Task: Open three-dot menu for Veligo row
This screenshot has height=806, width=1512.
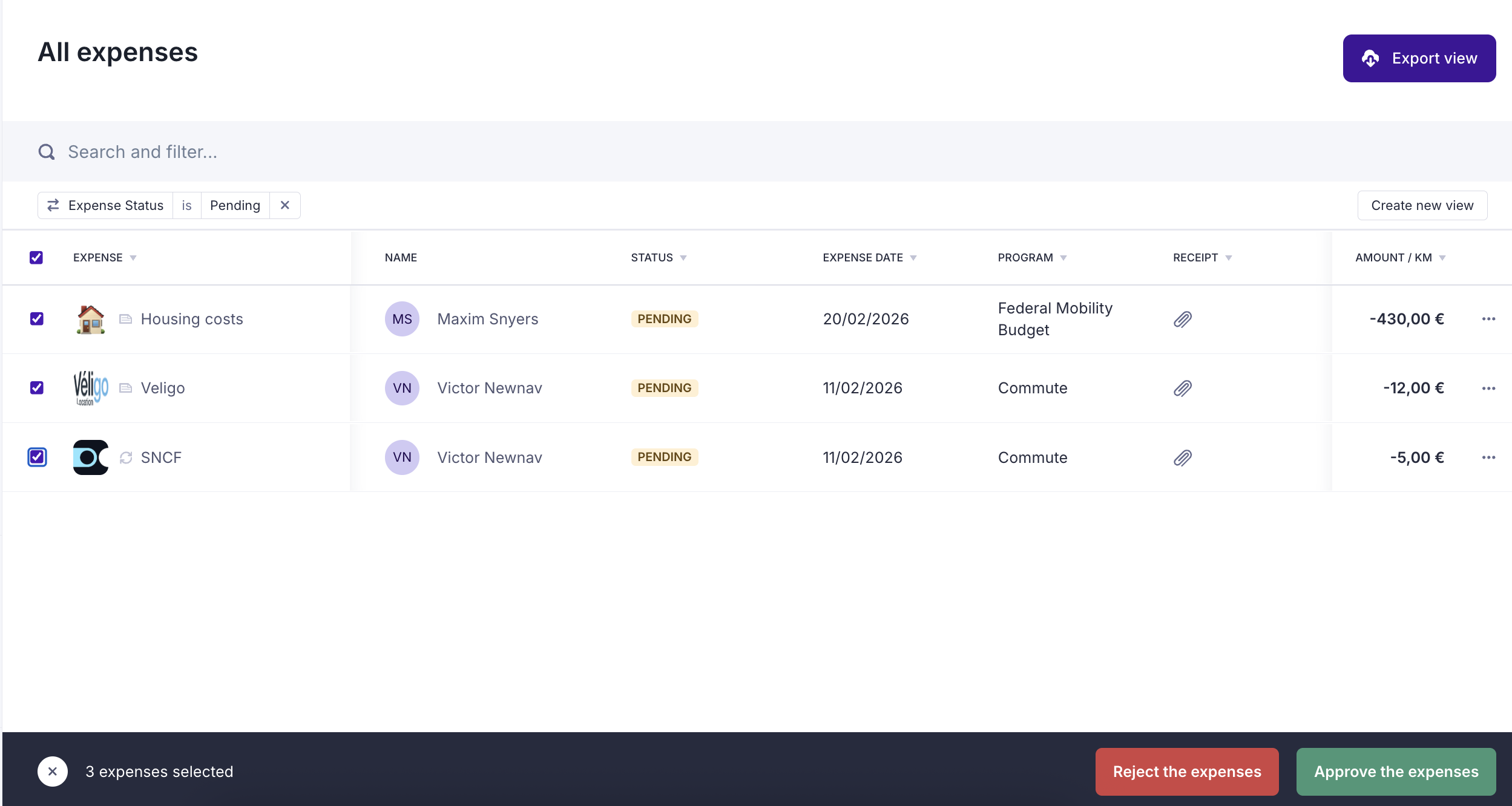Action: (x=1488, y=388)
